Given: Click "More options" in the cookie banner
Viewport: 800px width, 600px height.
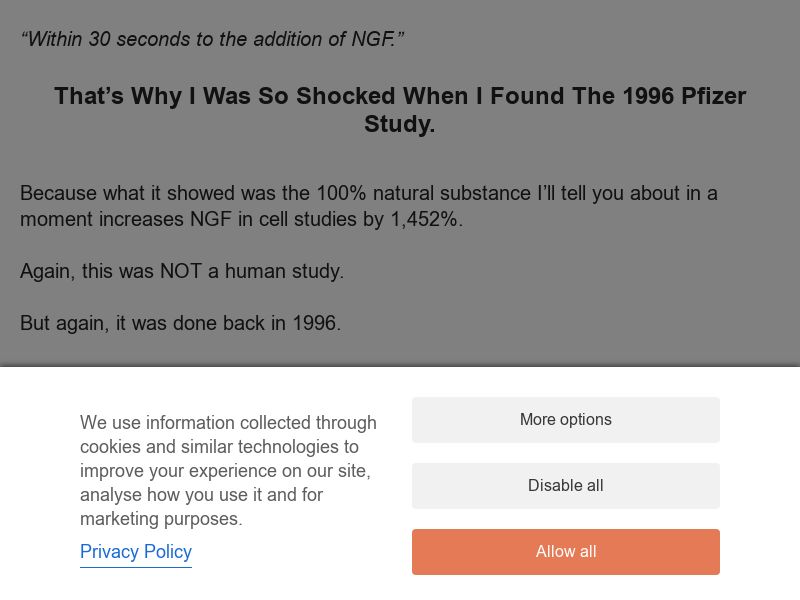Looking at the screenshot, I should pos(565,420).
